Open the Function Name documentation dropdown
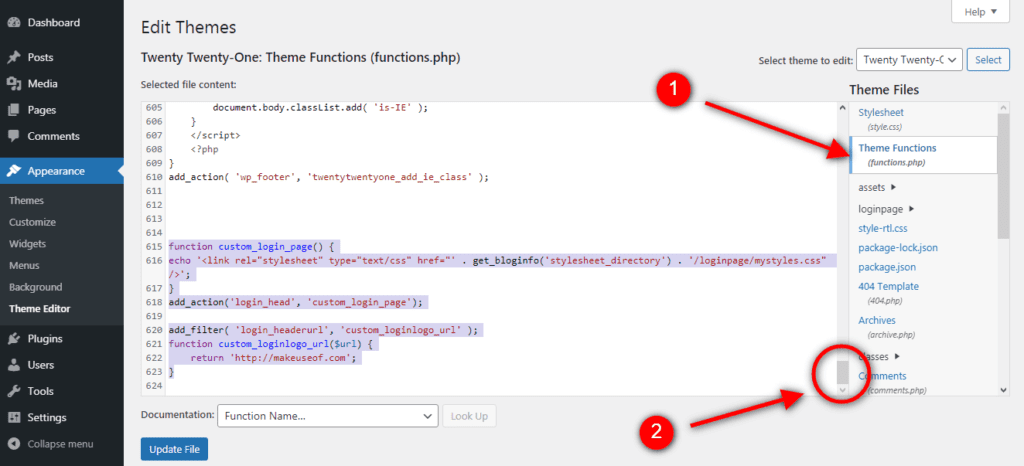 coord(328,416)
